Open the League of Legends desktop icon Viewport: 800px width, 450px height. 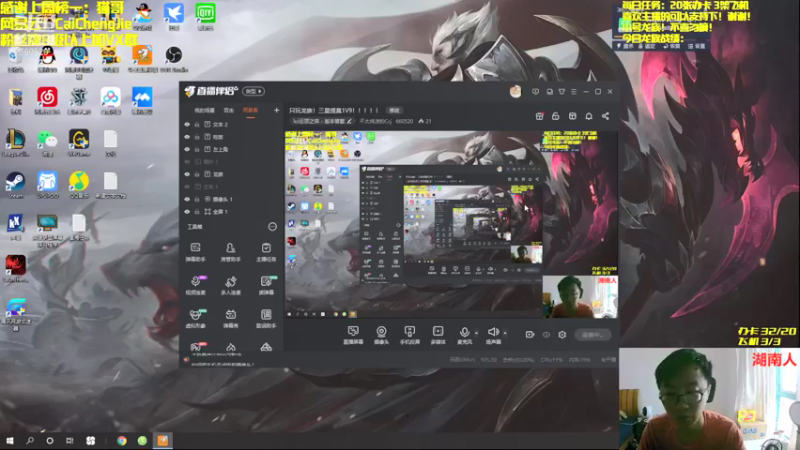15,142
